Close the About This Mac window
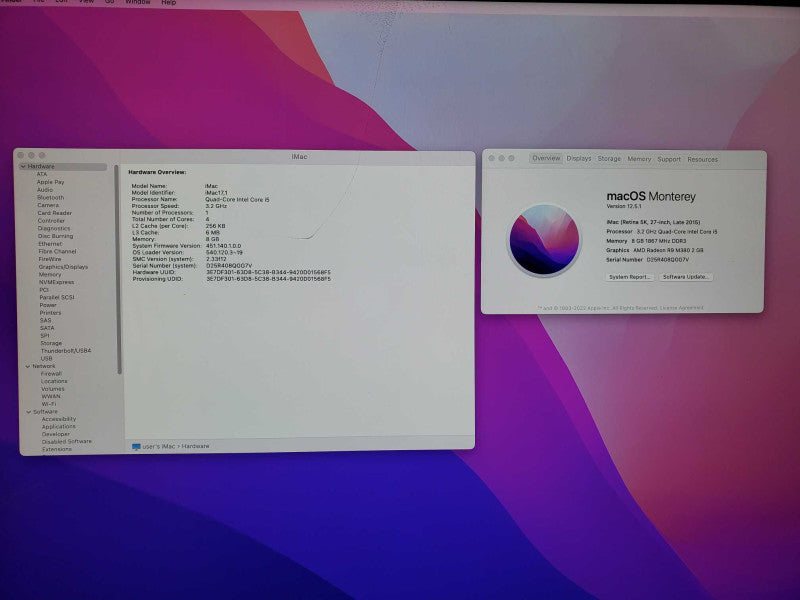Screen dimensions: 800x600 click(x=491, y=158)
